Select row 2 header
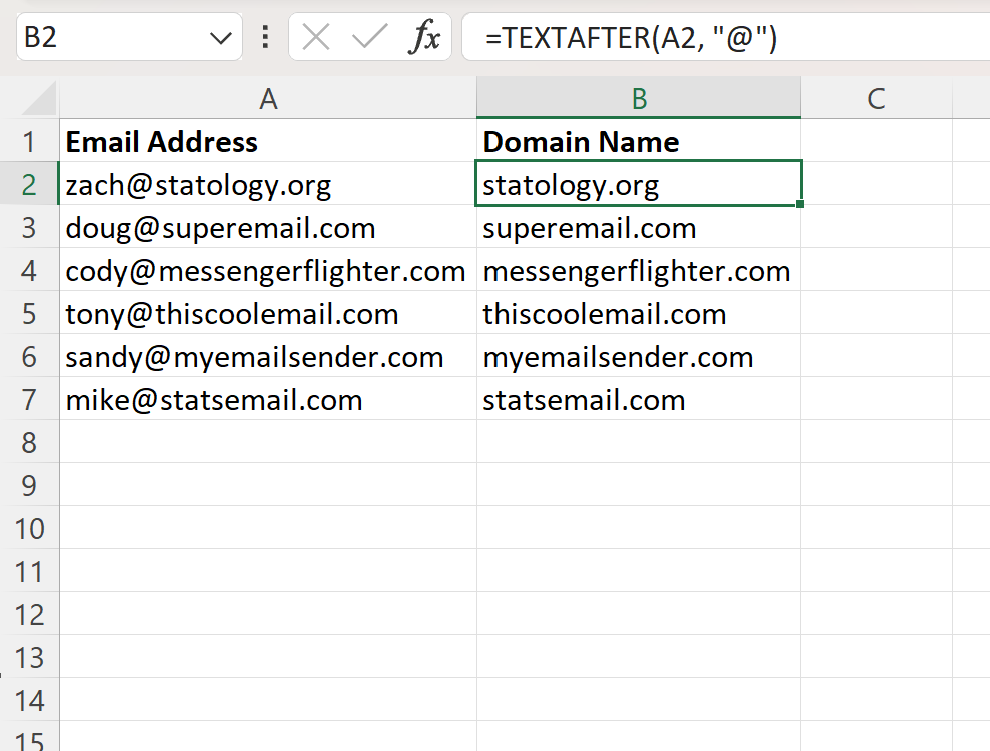Image resolution: width=990 pixels, height=751 pixels. click(29, 184)
